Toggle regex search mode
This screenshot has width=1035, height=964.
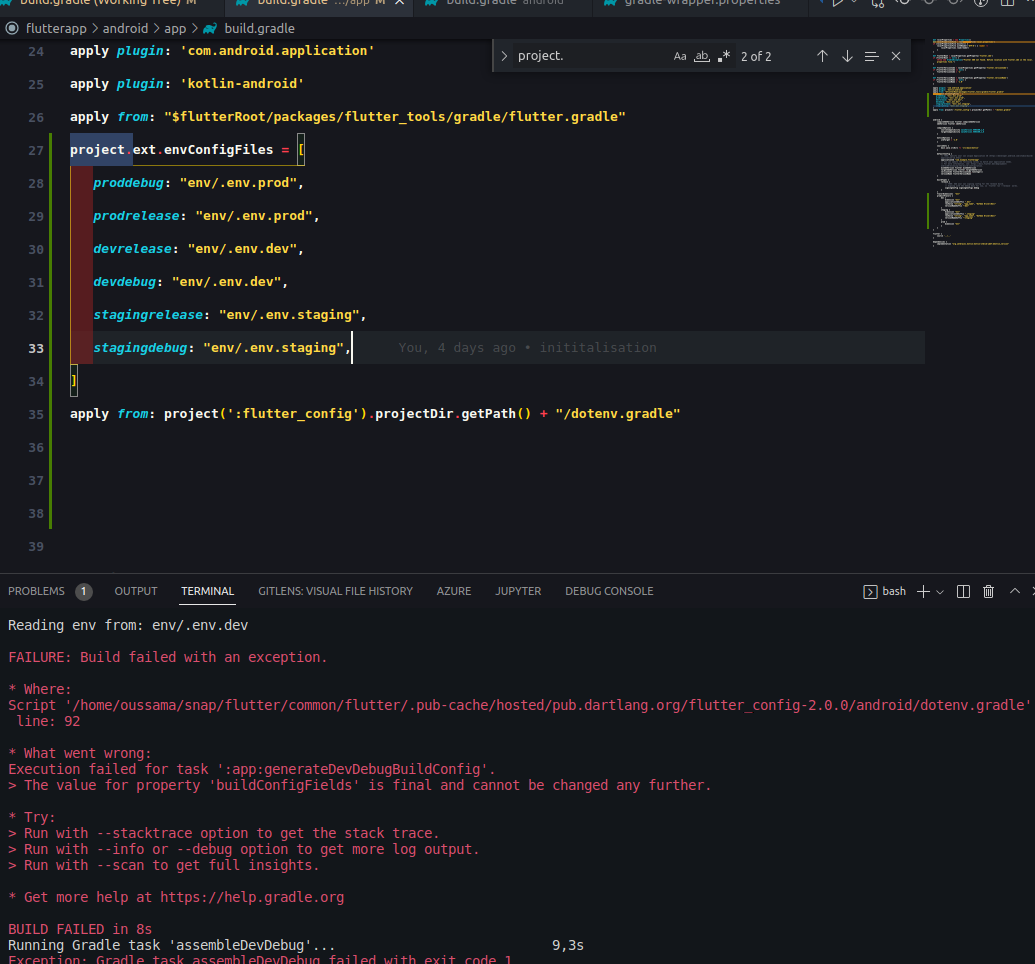pyautogui.click(x=724, y=56)
